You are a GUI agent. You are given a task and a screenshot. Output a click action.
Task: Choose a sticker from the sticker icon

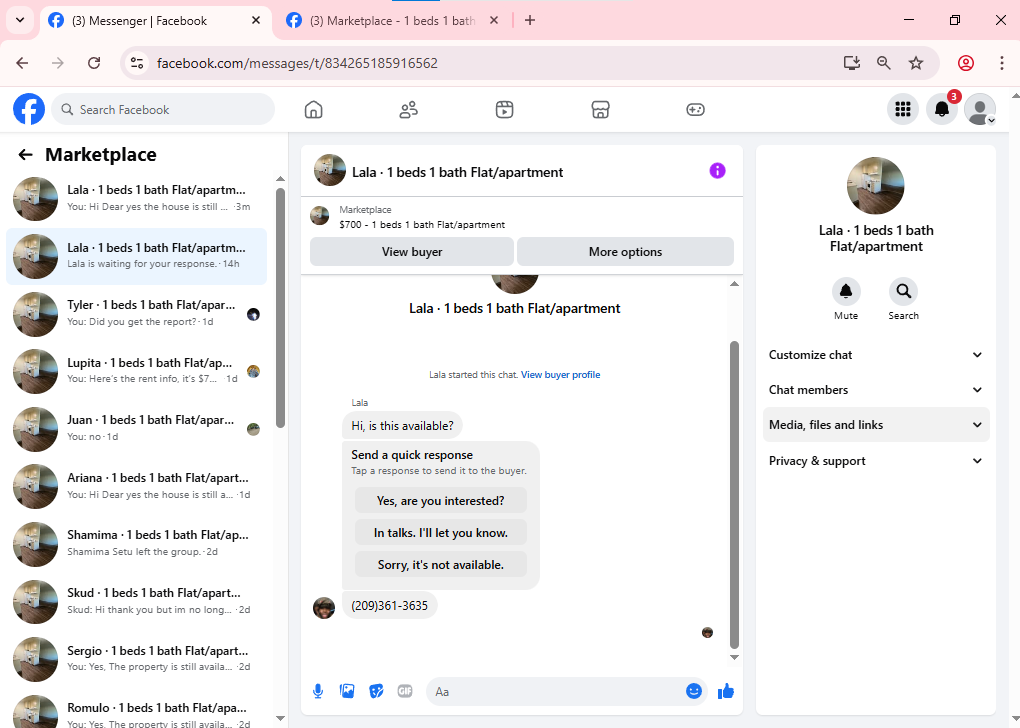(376, 691)
